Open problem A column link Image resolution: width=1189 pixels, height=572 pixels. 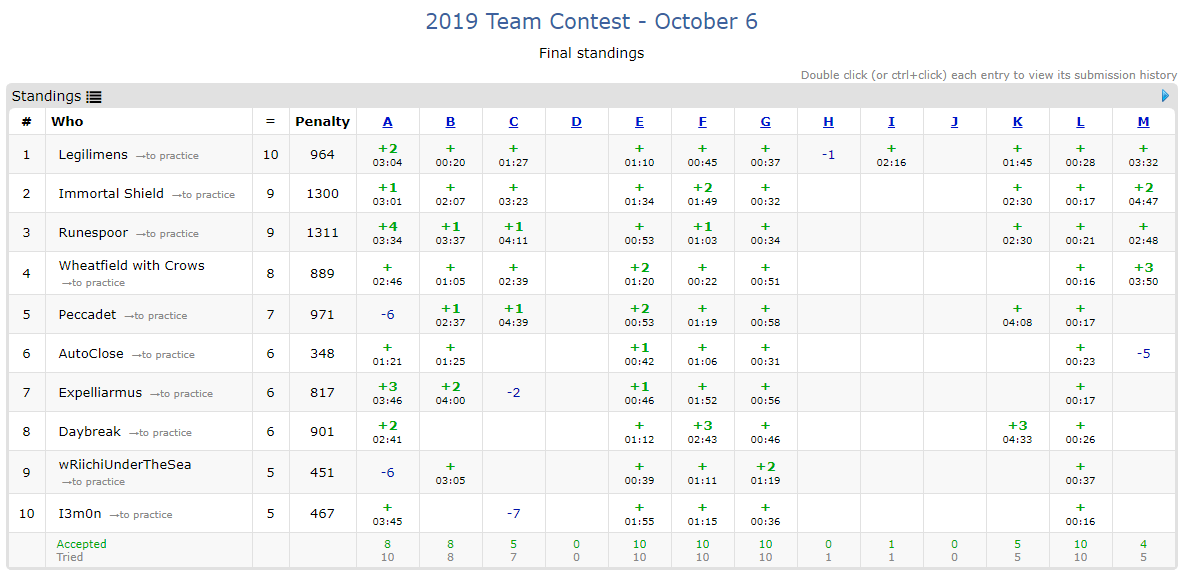387,122
